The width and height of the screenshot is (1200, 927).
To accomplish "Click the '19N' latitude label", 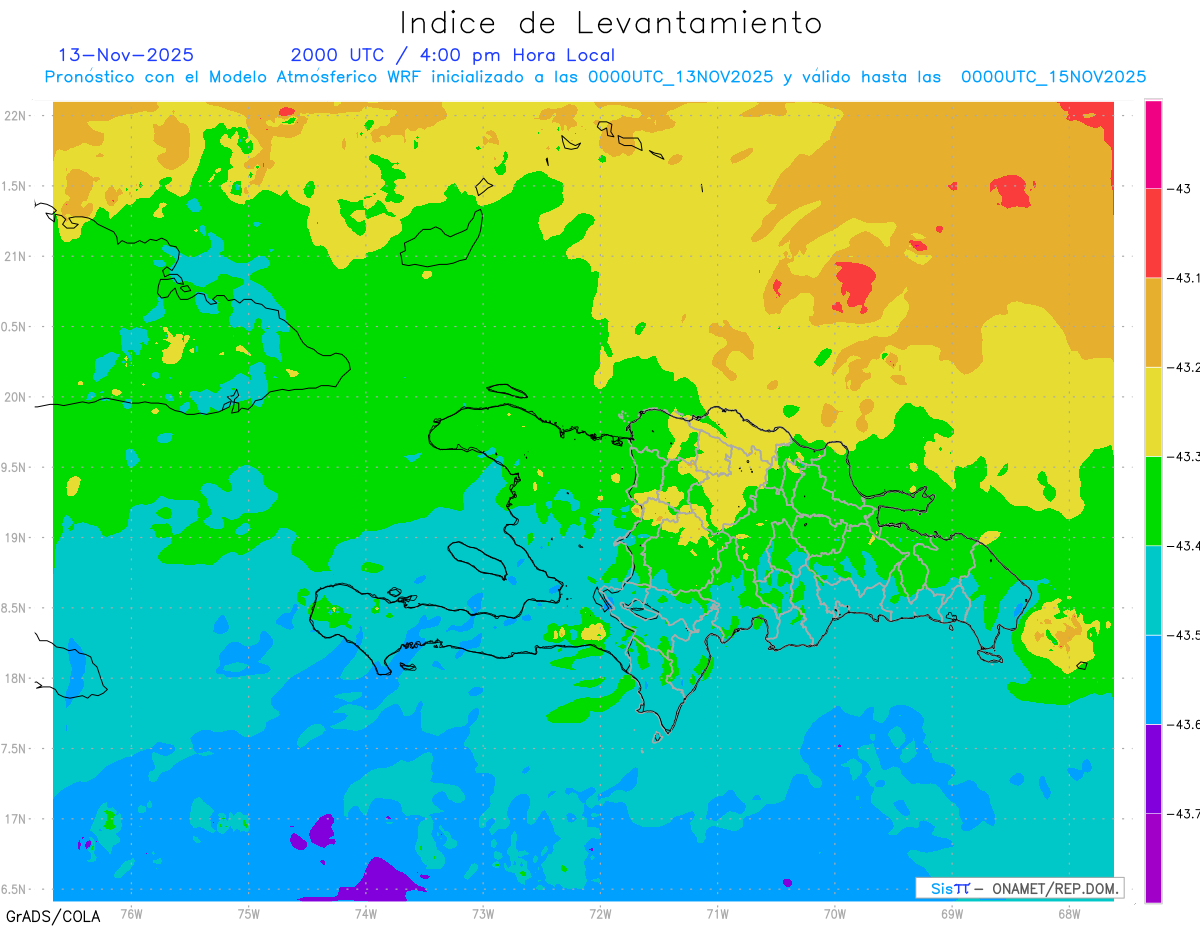I will [x=15, y=538].
